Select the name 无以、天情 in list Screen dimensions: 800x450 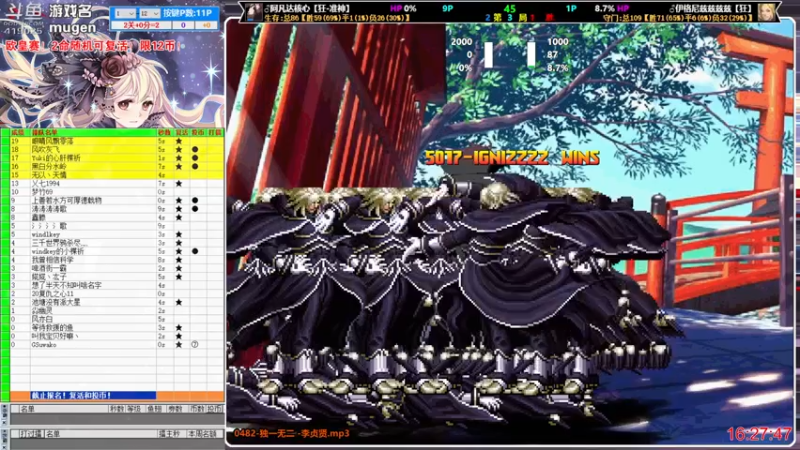click(49, 175)
